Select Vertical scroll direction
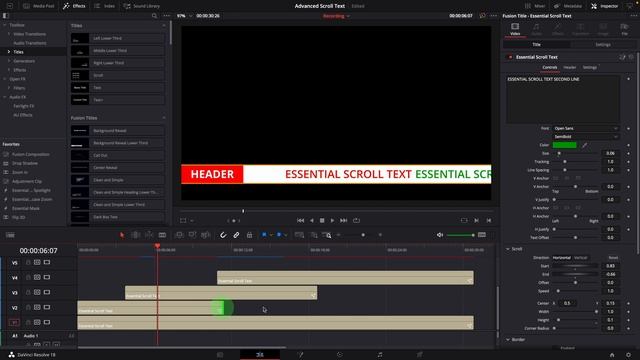The image size is (640, 360). pyautogui.click(x=580, y=258)
